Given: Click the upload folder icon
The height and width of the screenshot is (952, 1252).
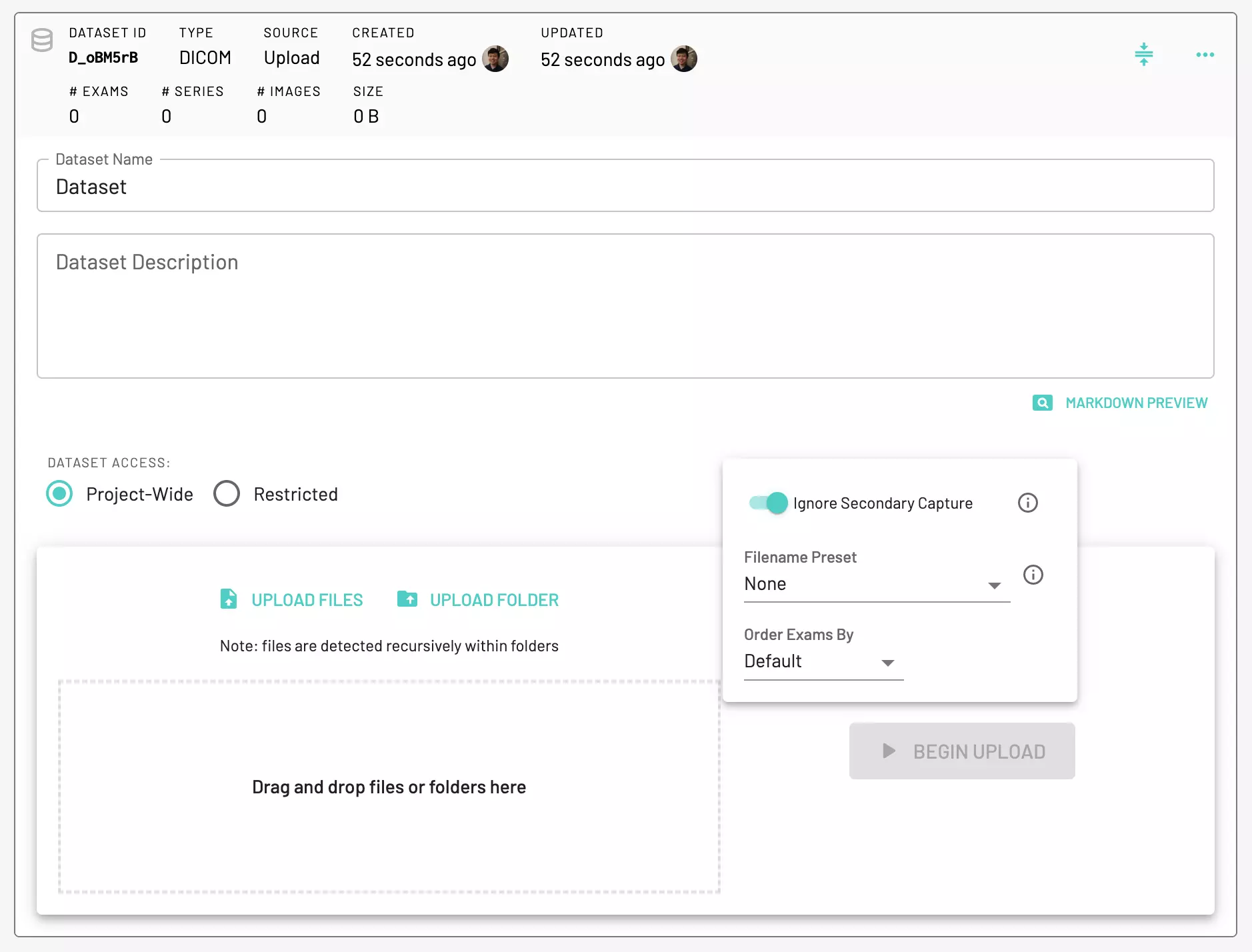Looking at the screenshot, I should click(x=407, y=599).
